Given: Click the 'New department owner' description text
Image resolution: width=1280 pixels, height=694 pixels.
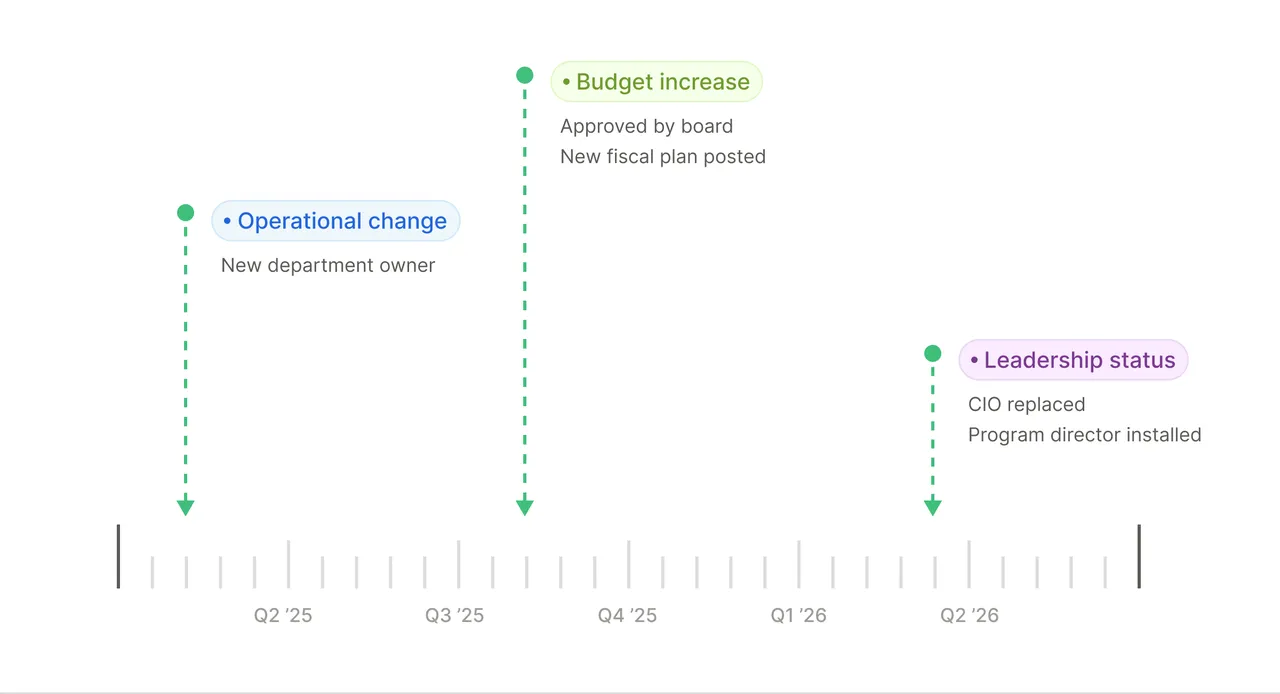Looking at the screenshot, I should (328, 265).
